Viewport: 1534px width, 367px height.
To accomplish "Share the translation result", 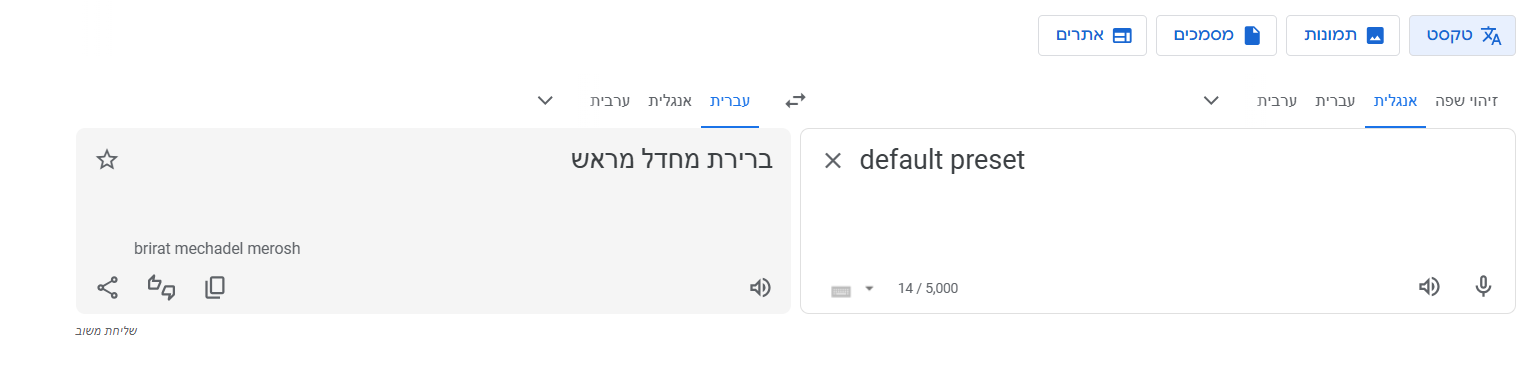I will (x=108, y=288).
